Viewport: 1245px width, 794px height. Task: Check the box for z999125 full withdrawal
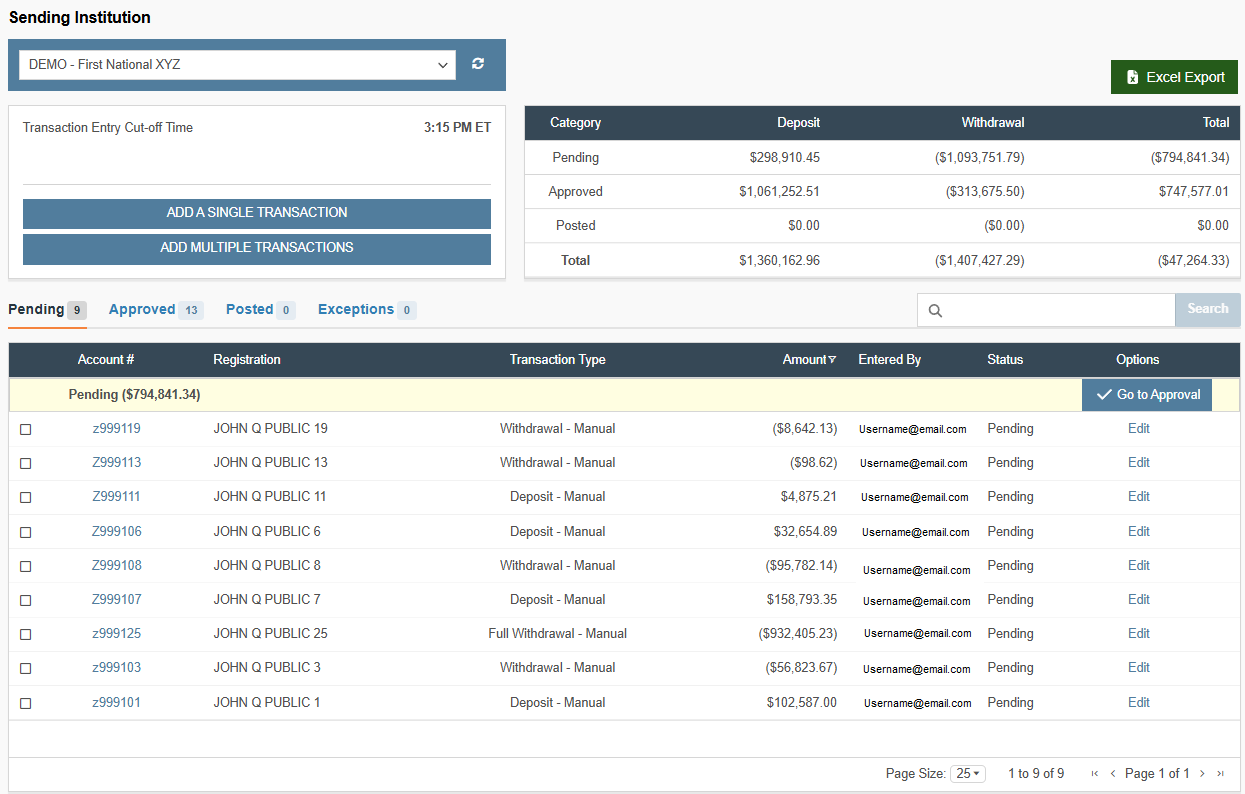click(26, 634)
